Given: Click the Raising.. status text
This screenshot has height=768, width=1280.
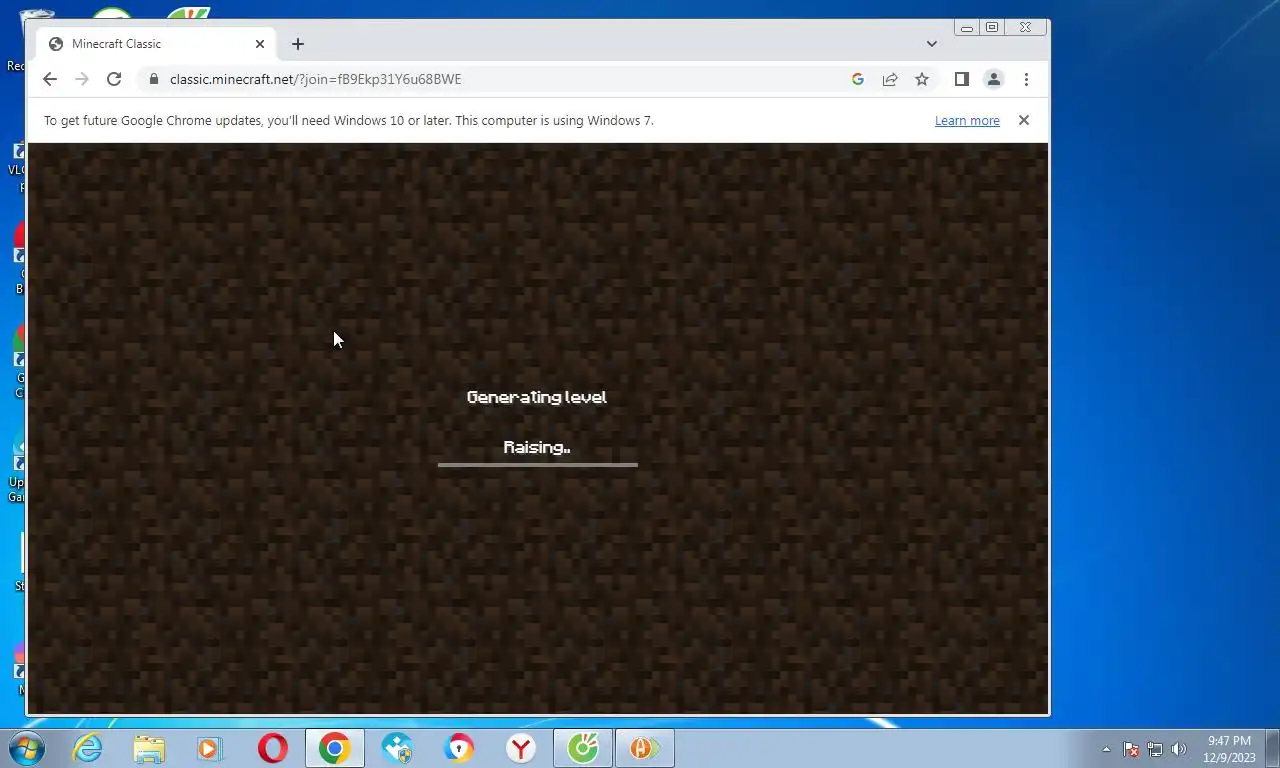Looking at the screenshot, I should (x=537, y=447).
